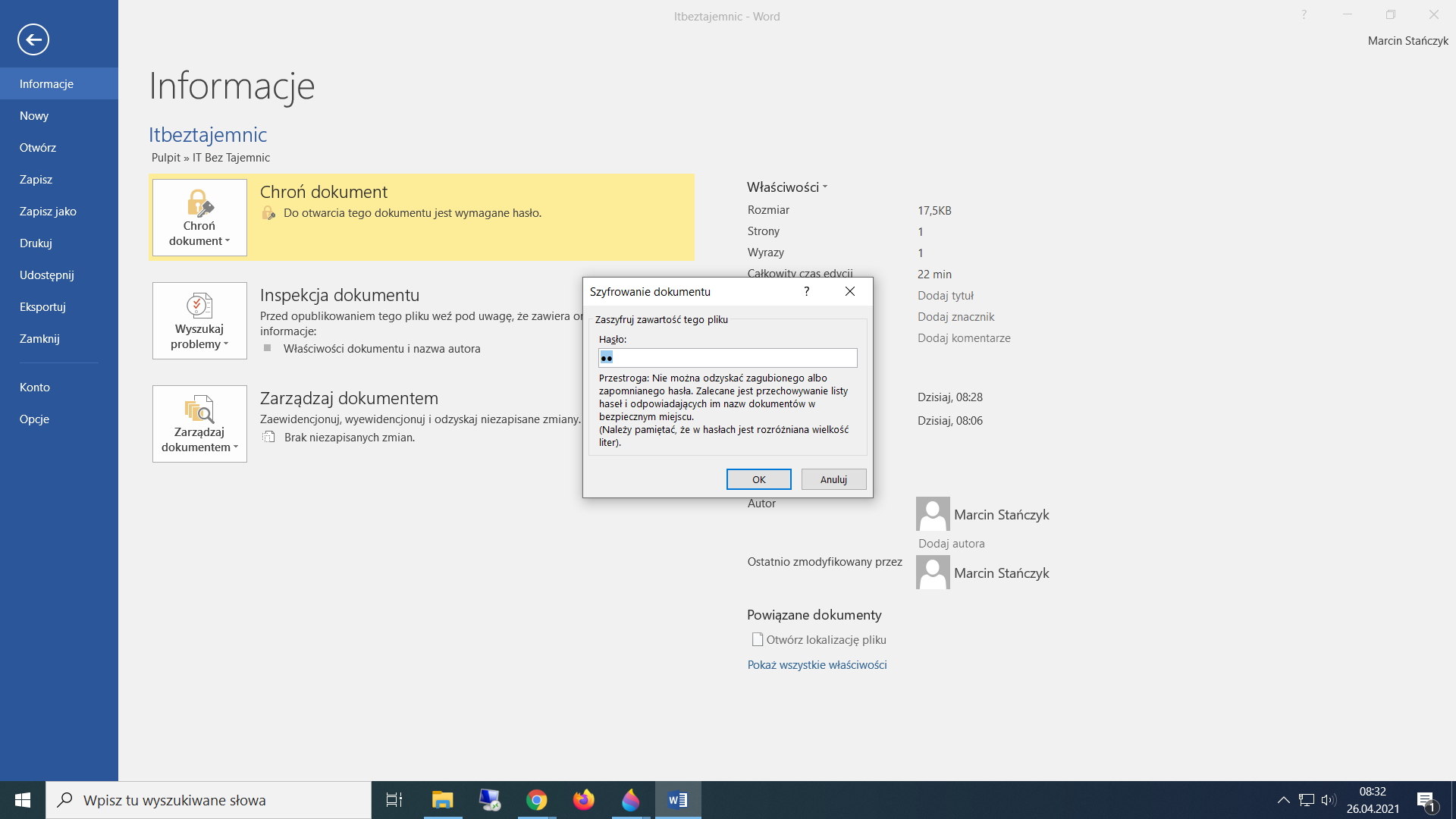Open File Explorer from the taskbar
This screenshot has height=819, width=1456.
(442, 800)
